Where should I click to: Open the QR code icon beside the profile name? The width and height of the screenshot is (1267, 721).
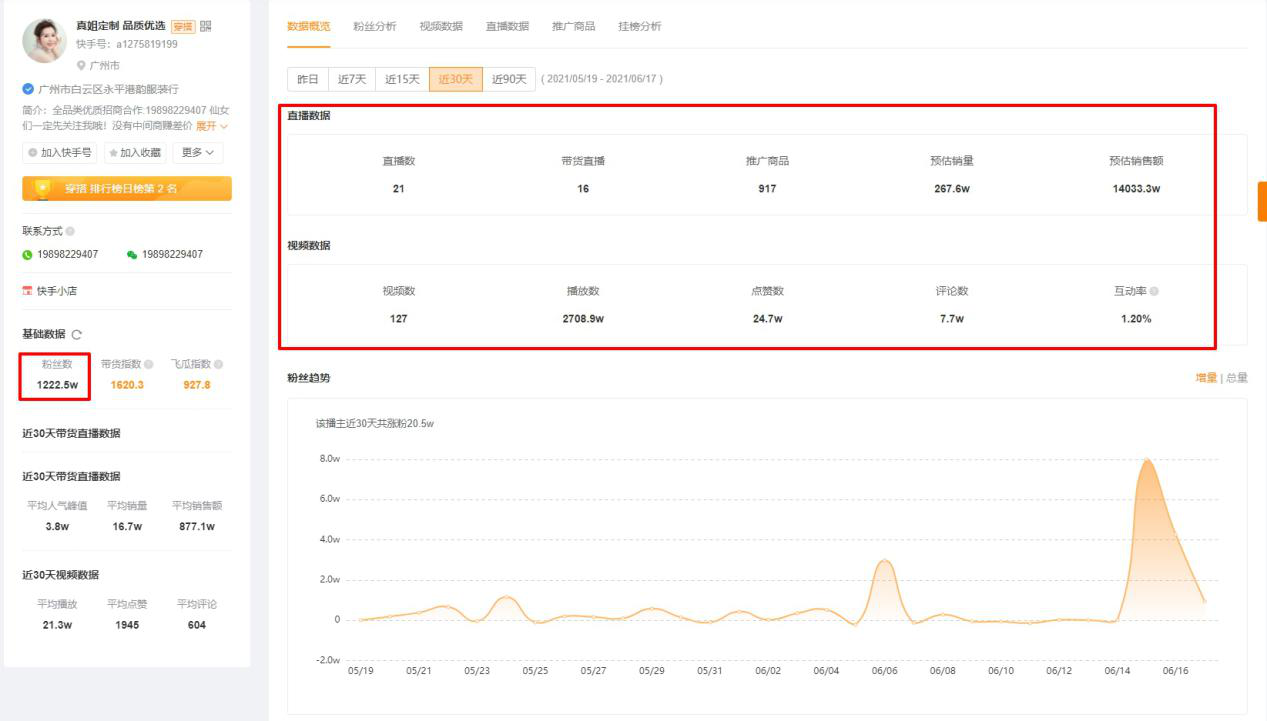pyautogui.click(x=206, y=26)
